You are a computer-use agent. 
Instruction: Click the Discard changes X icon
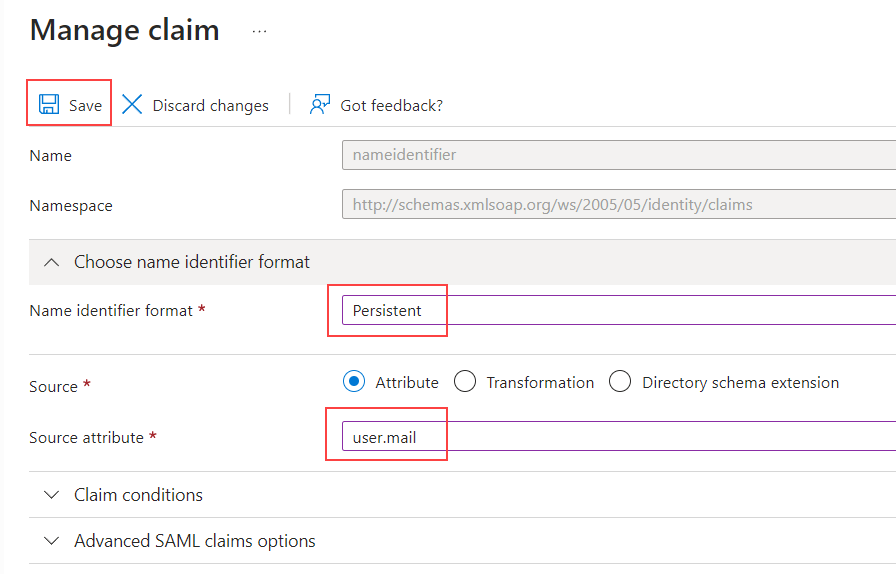pyautogui.click(x=132, y=105)
